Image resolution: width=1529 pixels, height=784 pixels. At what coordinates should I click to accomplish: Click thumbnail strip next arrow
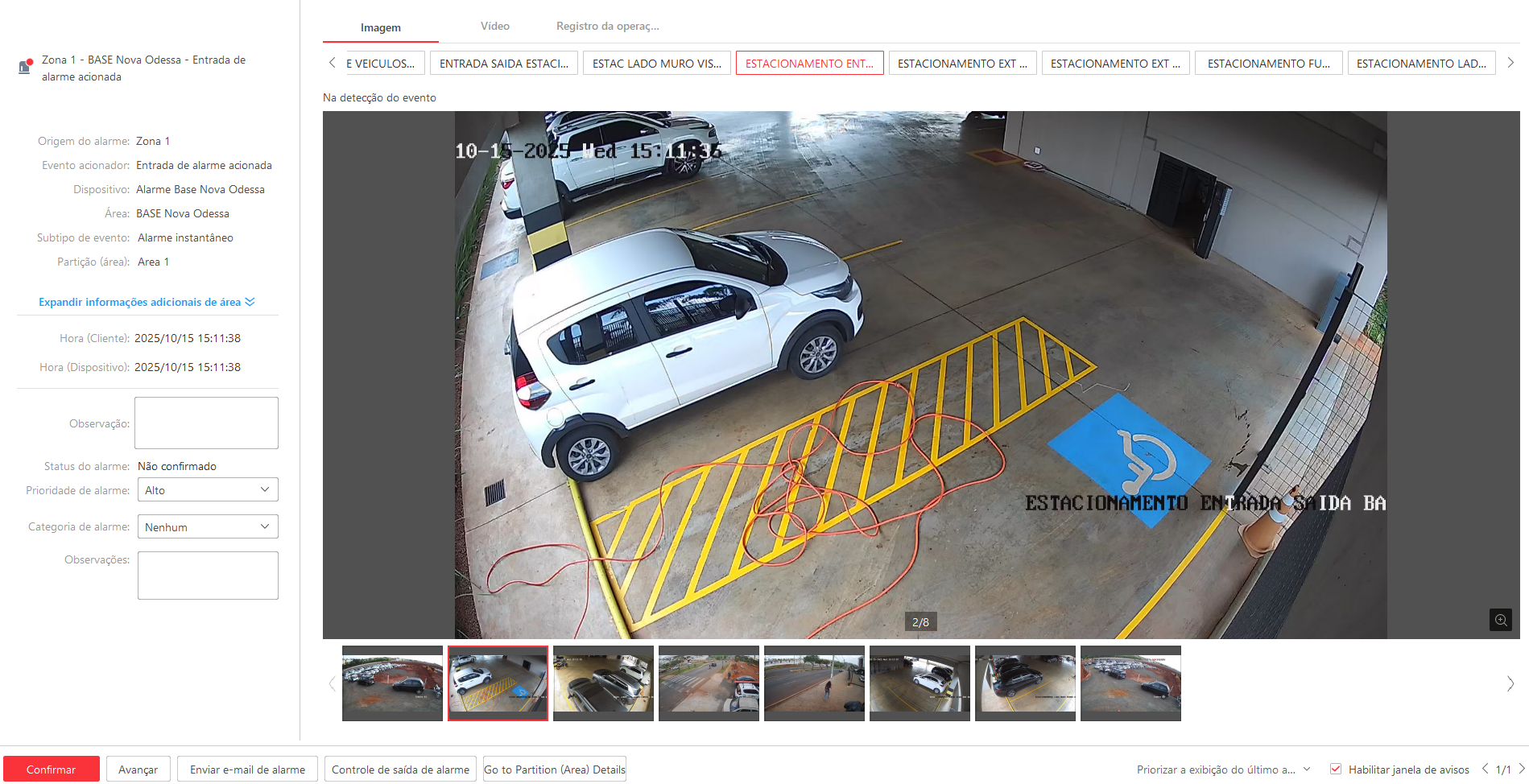click(x=1510, y=683)
